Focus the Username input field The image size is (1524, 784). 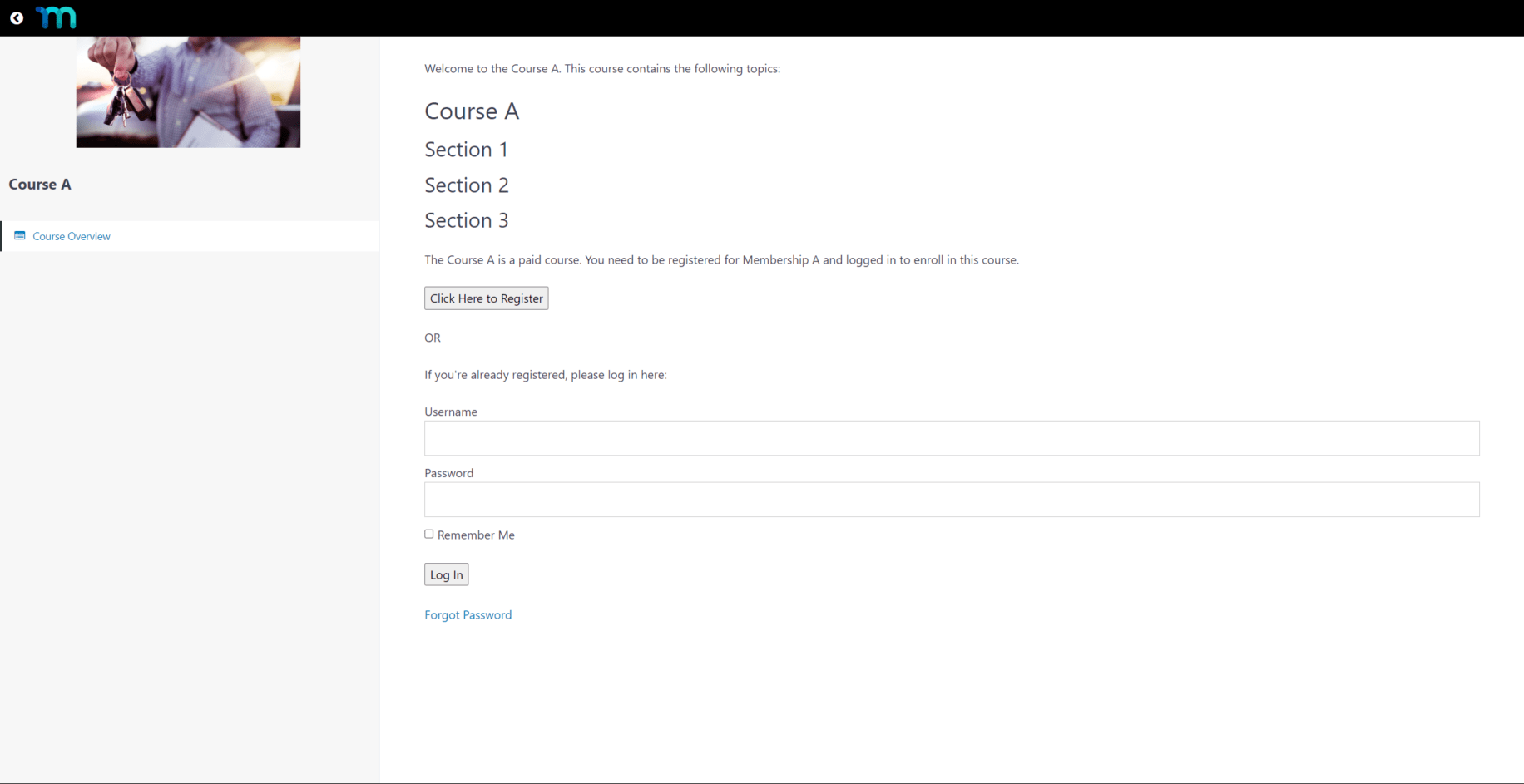tap(952, 438)
